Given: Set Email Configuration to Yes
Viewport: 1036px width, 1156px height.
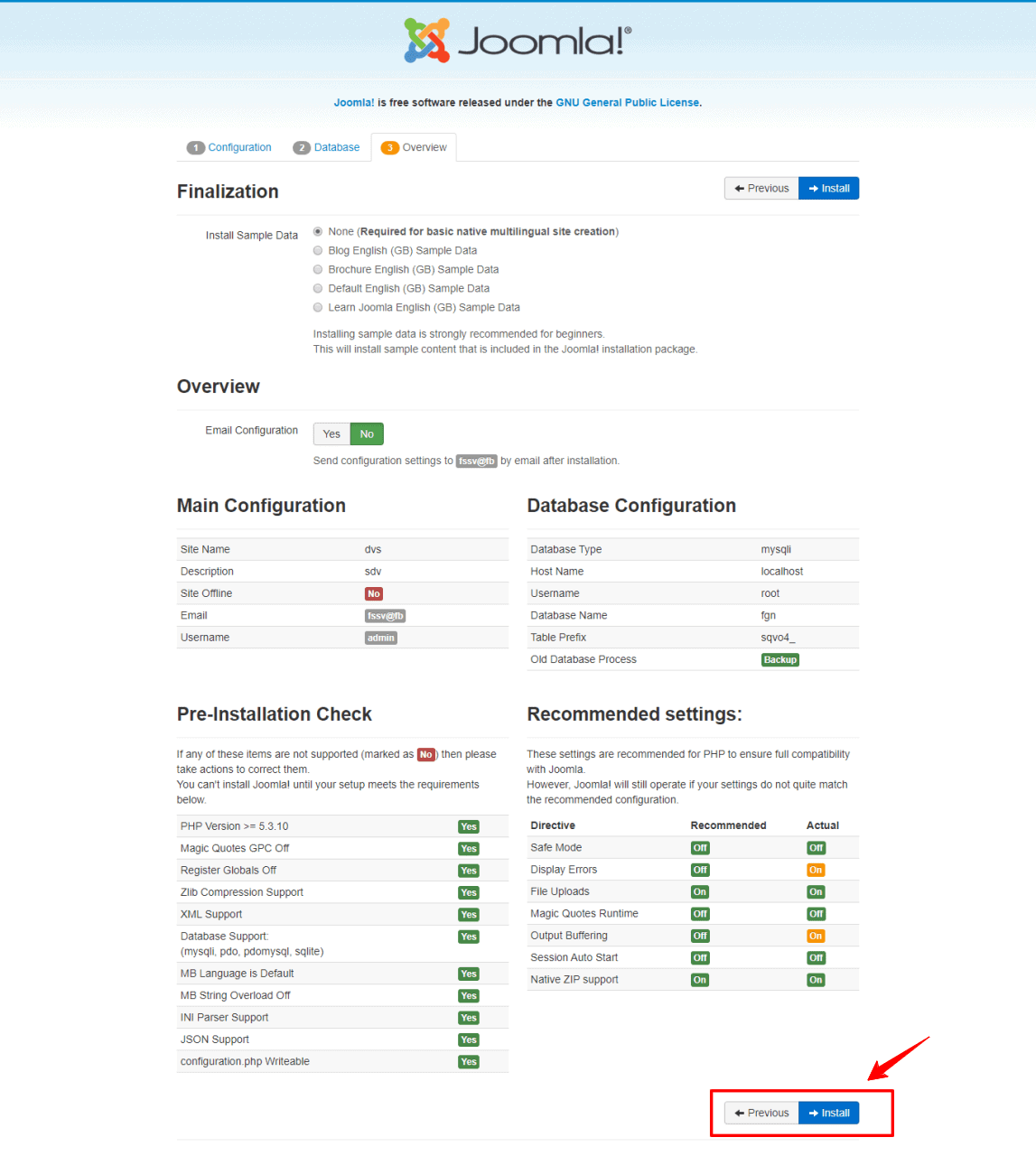Looking at the screenshot, I should click(x=331, y=434).
